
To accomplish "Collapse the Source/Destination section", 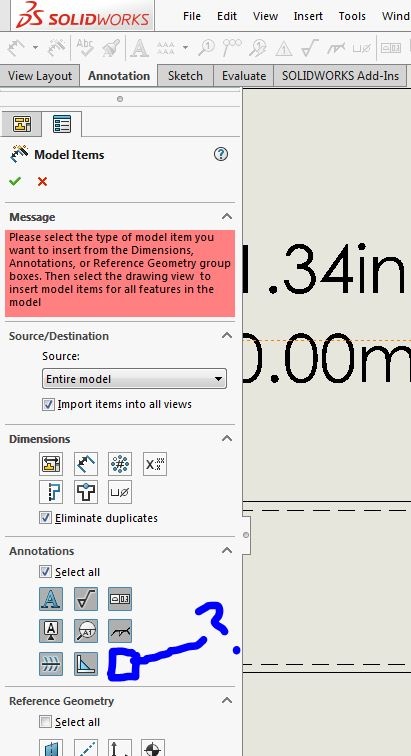I will [226, 336].
